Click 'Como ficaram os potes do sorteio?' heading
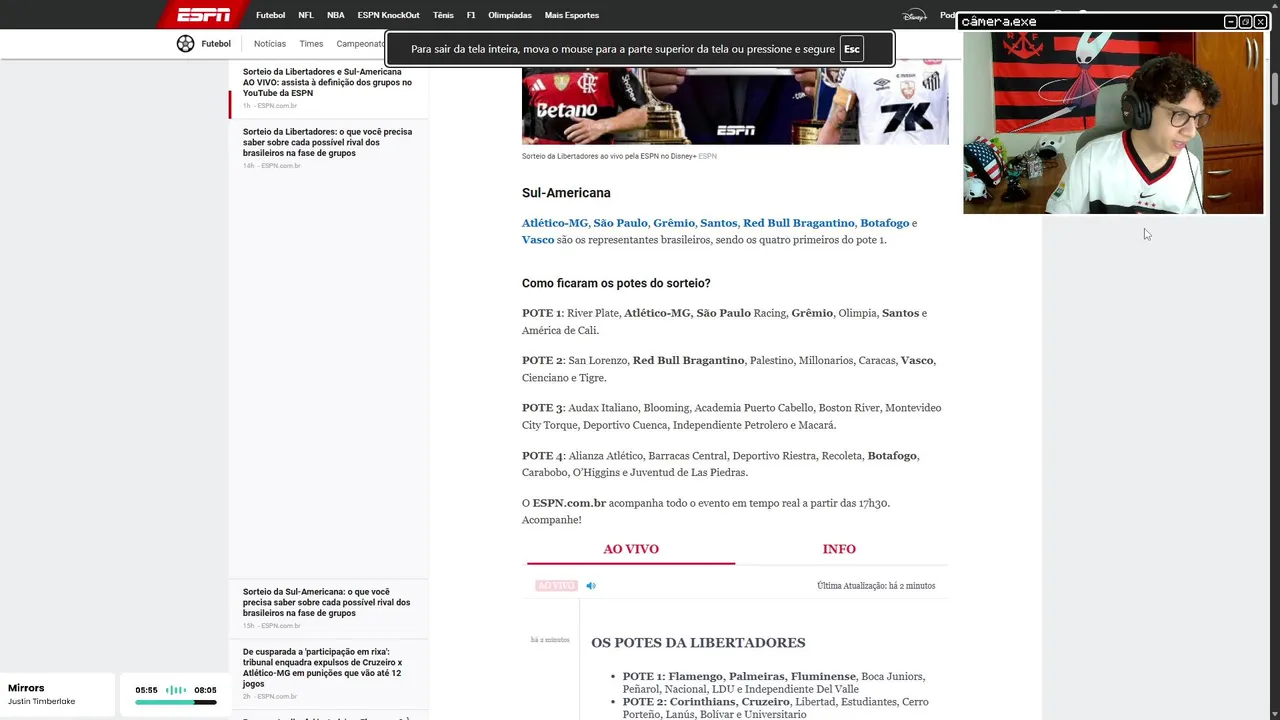The width and height of the screenshot is (1280, 720). click(x=616, y=283)
